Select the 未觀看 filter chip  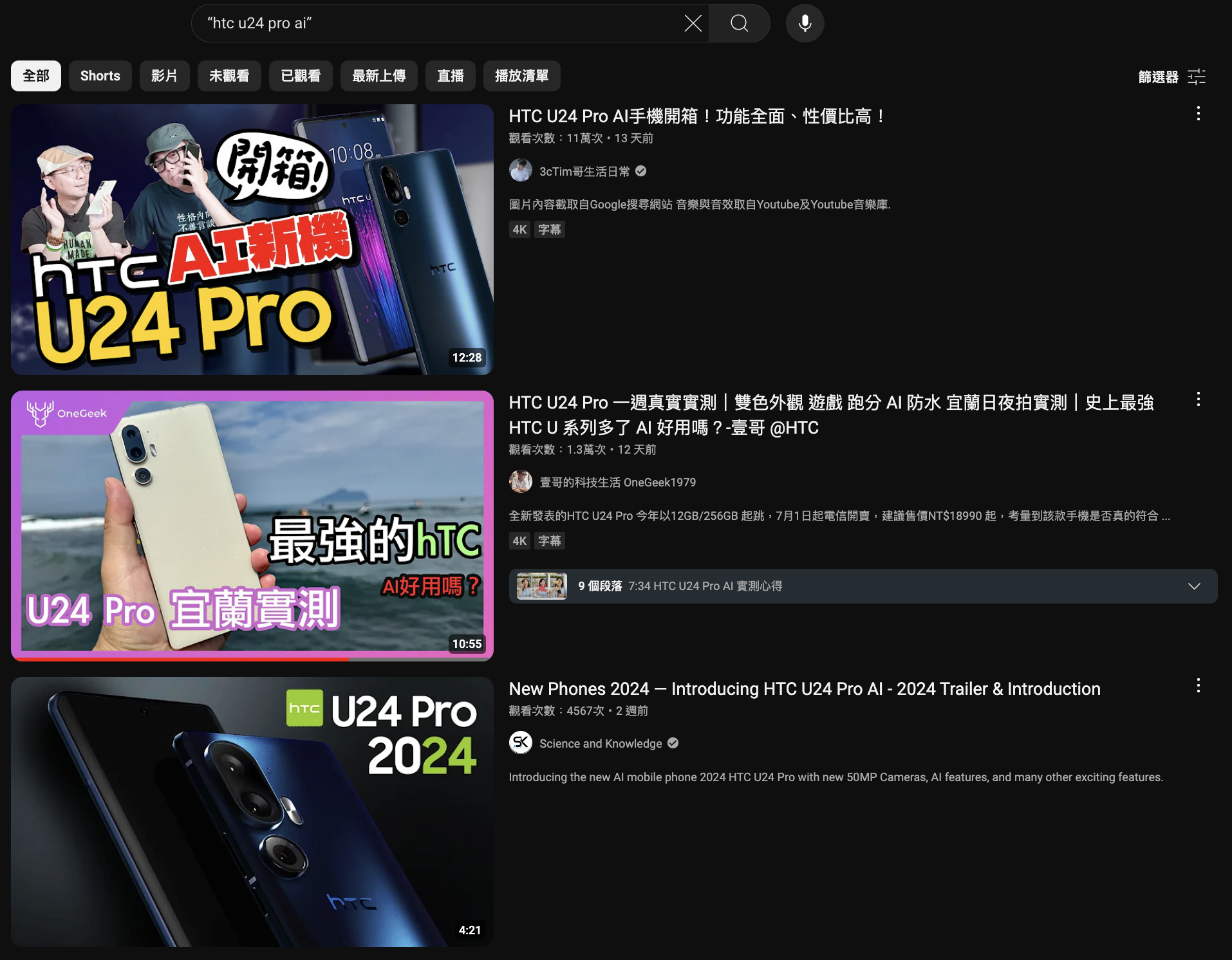[x=229, y=76]
